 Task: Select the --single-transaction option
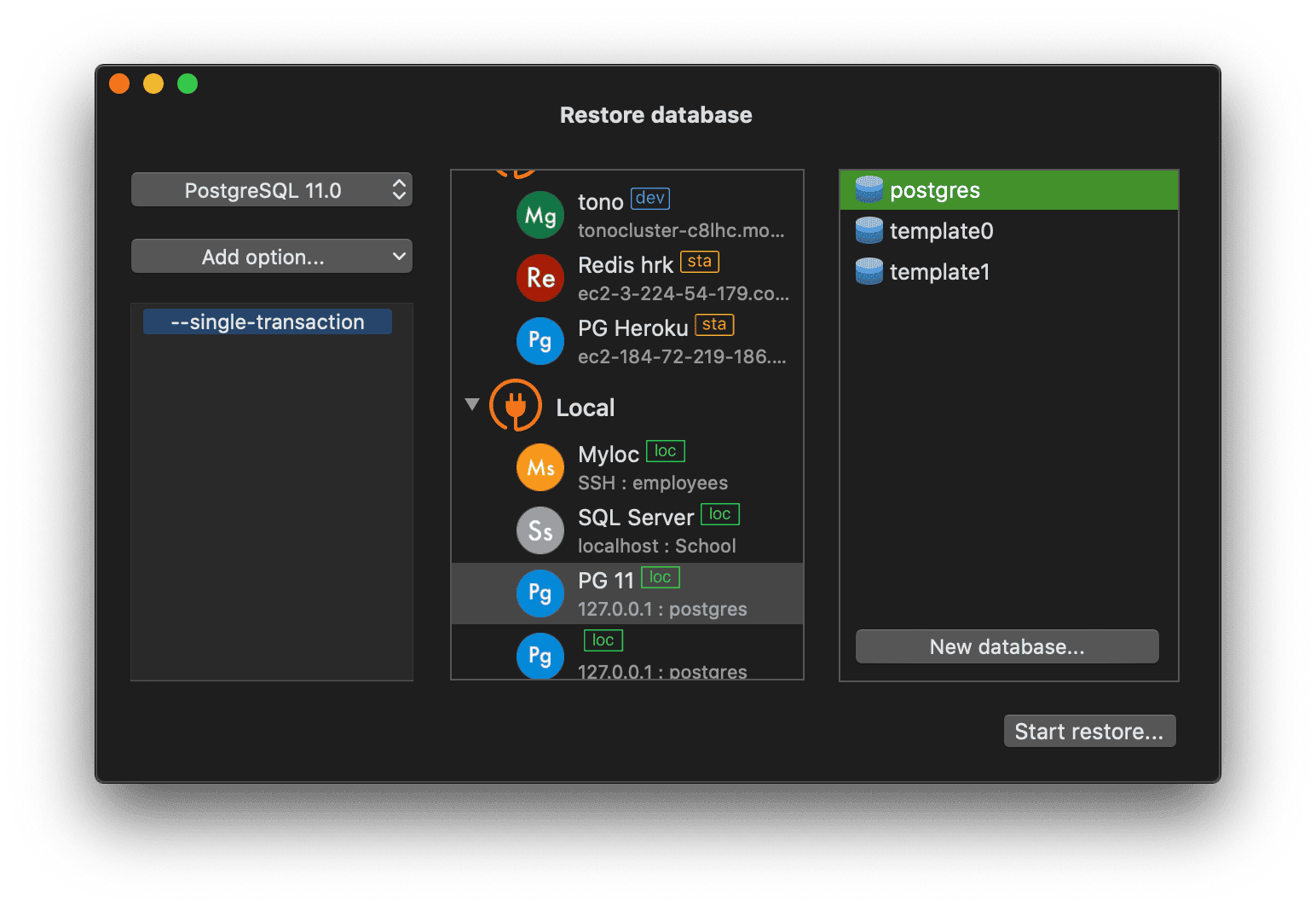pos(268,321)
